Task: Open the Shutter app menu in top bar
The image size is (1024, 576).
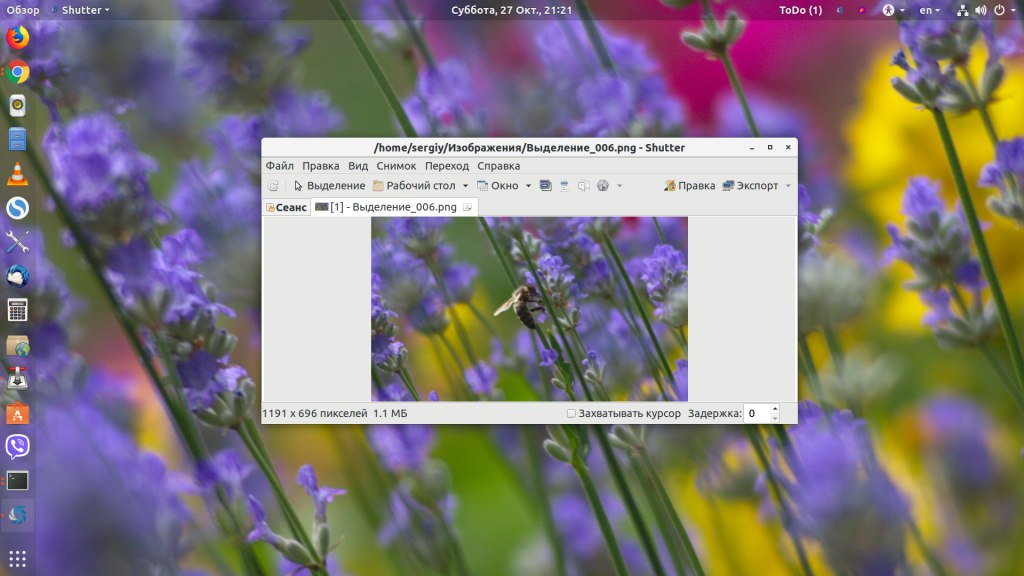Action: pyautogui.click(x=80, y=10)
